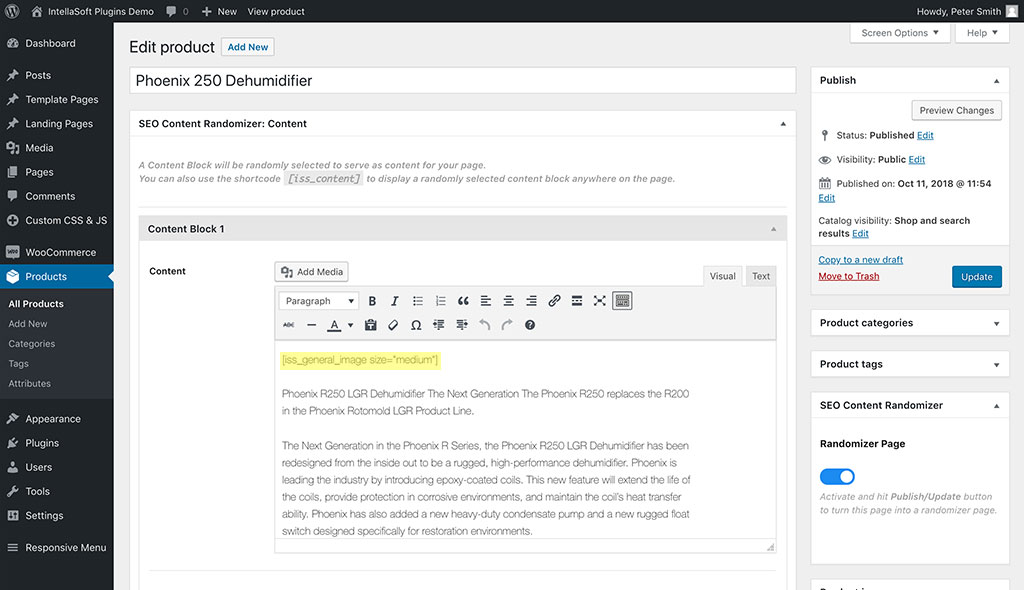Screen dimensions: 1024x590
Task: Click Add New button beside Edit product
Action: tap(248, 47)
